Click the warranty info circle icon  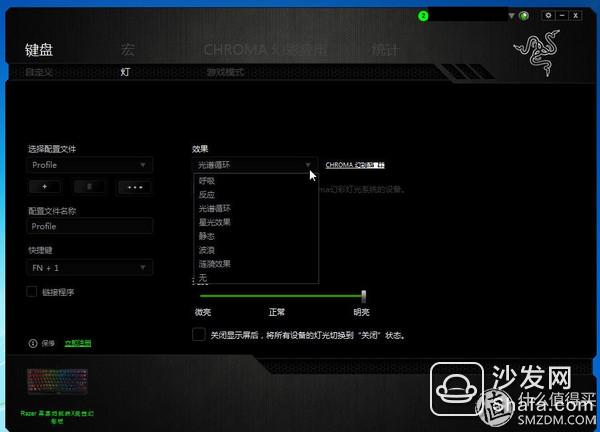pos(33,343)
